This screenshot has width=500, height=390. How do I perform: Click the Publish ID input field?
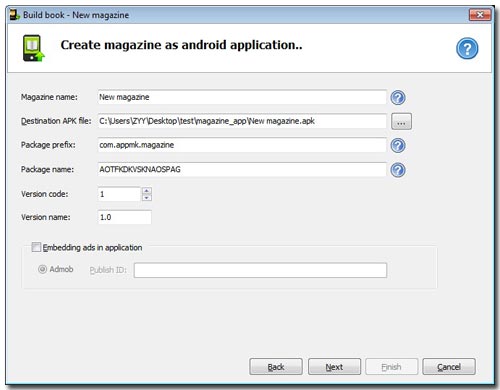point(260,270)
